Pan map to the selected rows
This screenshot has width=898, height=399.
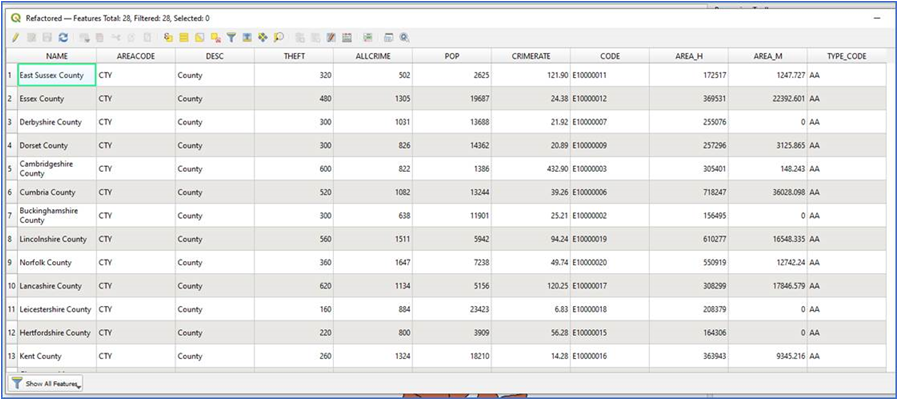[x=263, y=38]
